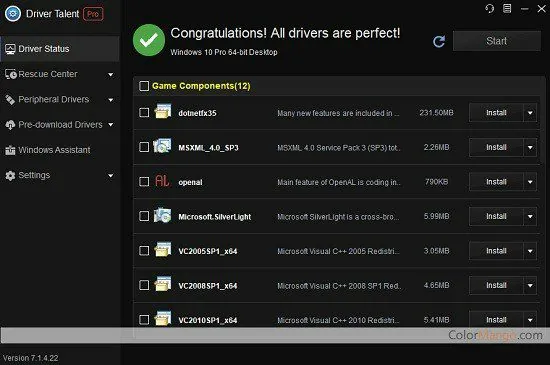Open dropdown arrow next to VC2005SP1_x64 Install
Screen dimensions: 550x365
coord(530,251)
